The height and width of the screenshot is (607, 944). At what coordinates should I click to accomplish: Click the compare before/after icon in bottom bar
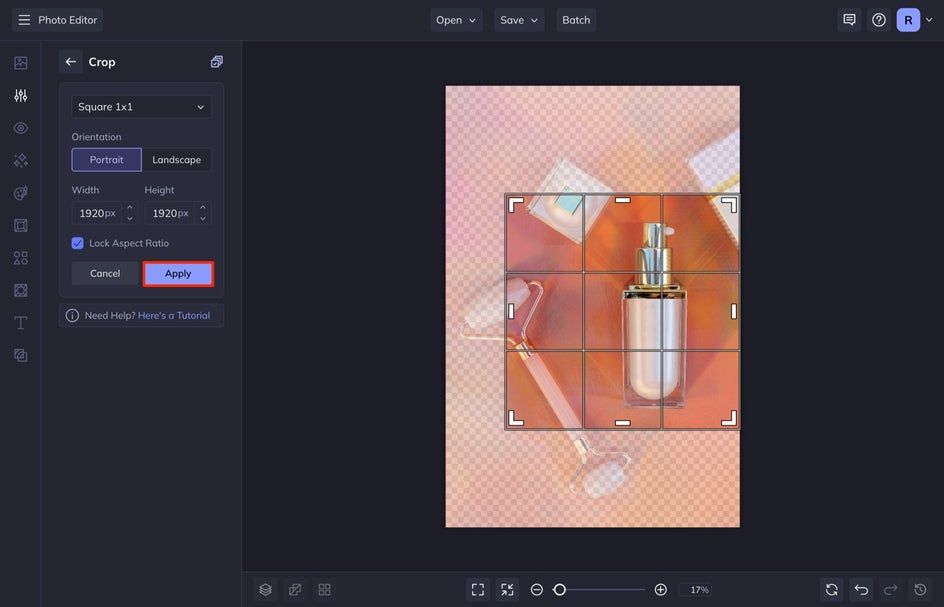295,590
